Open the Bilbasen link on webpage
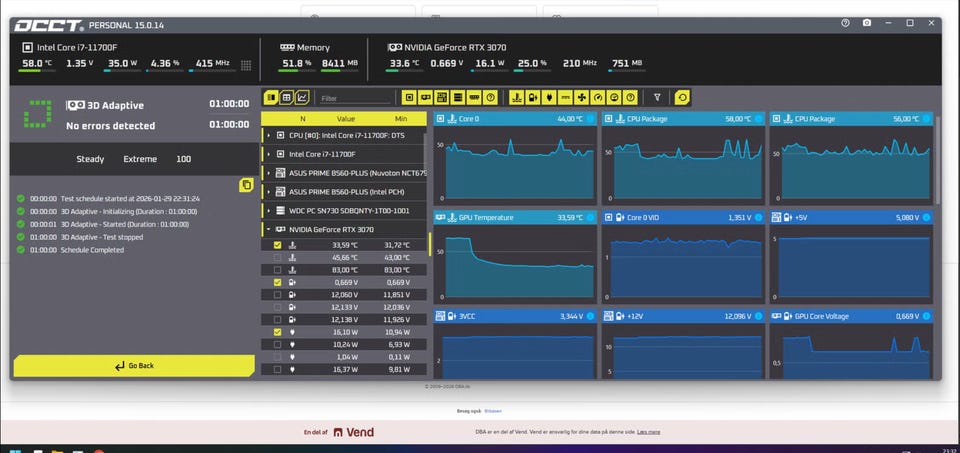This screenshot has width=960, height=453. coord(492,411)
